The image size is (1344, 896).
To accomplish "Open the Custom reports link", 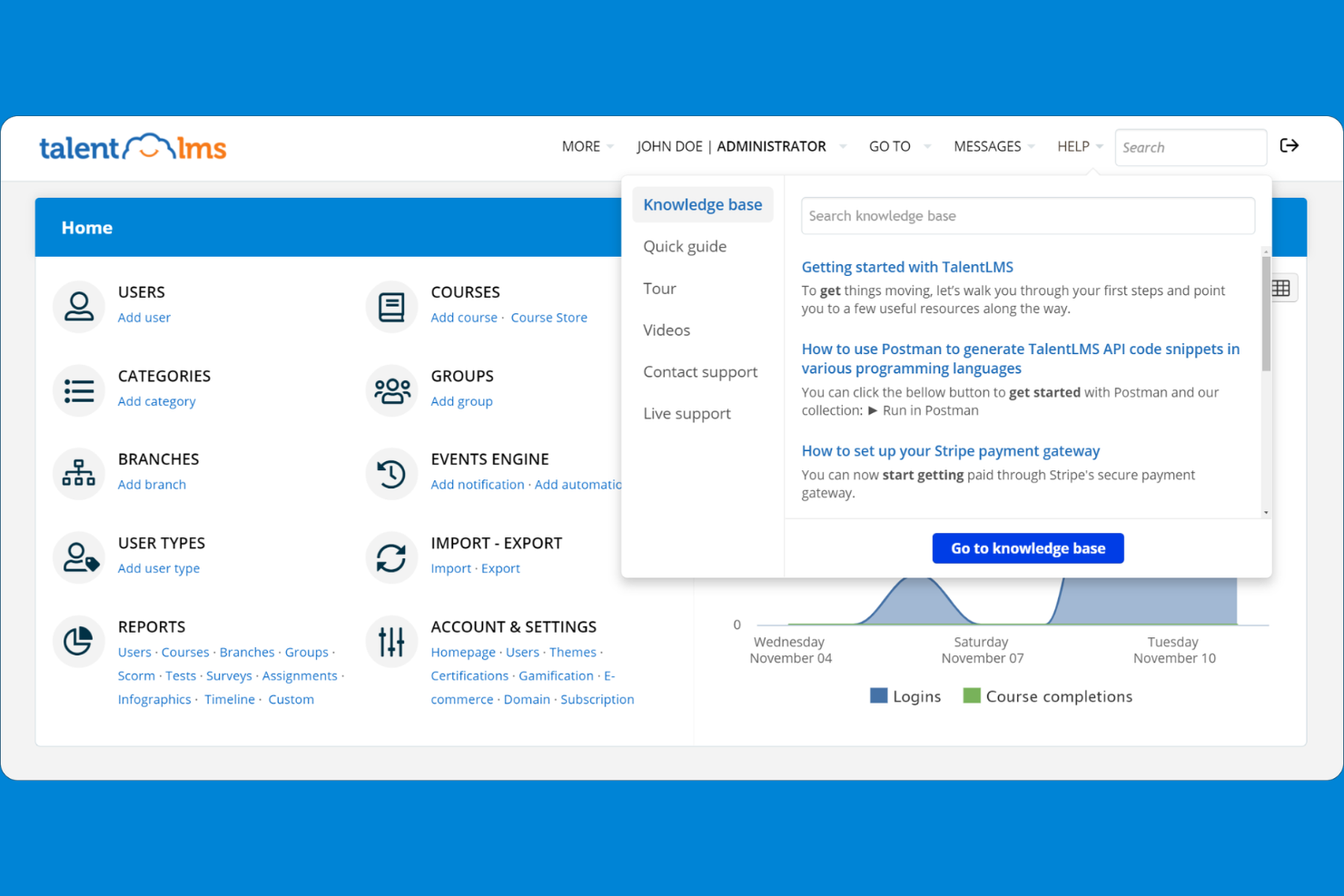I will (x=291, y=699).
